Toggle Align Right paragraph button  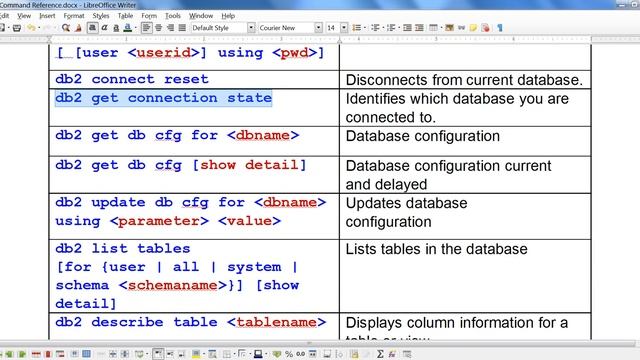point(170,28)
